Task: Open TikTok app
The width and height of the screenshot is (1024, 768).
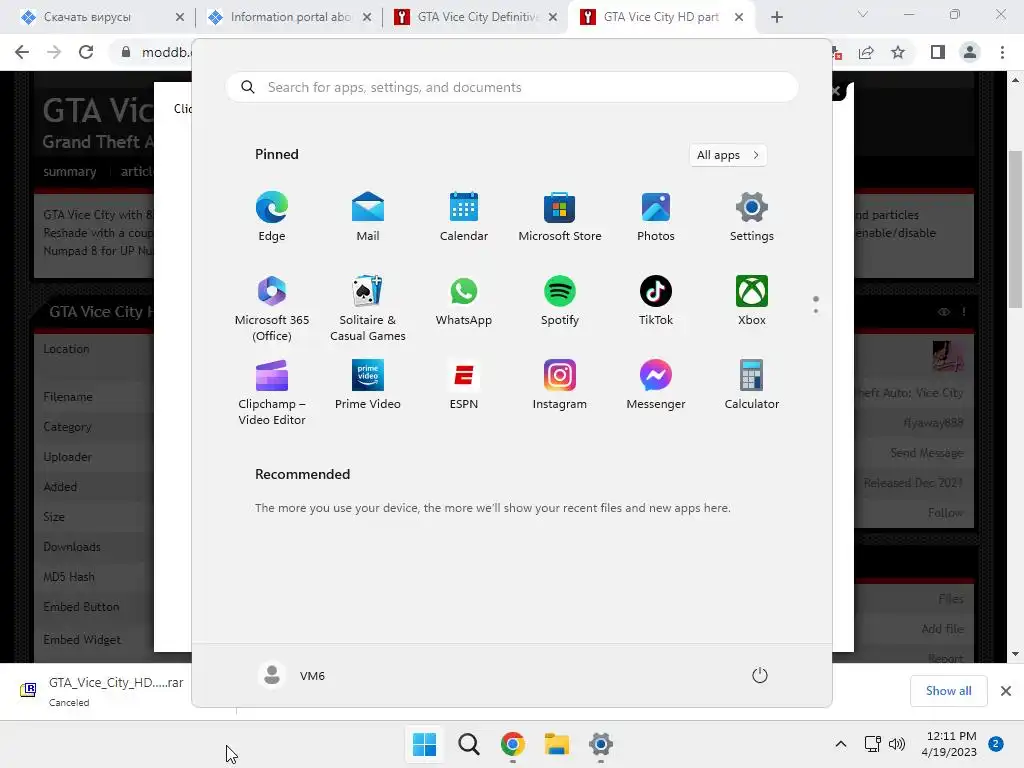Action: click(x=656, y=300)
